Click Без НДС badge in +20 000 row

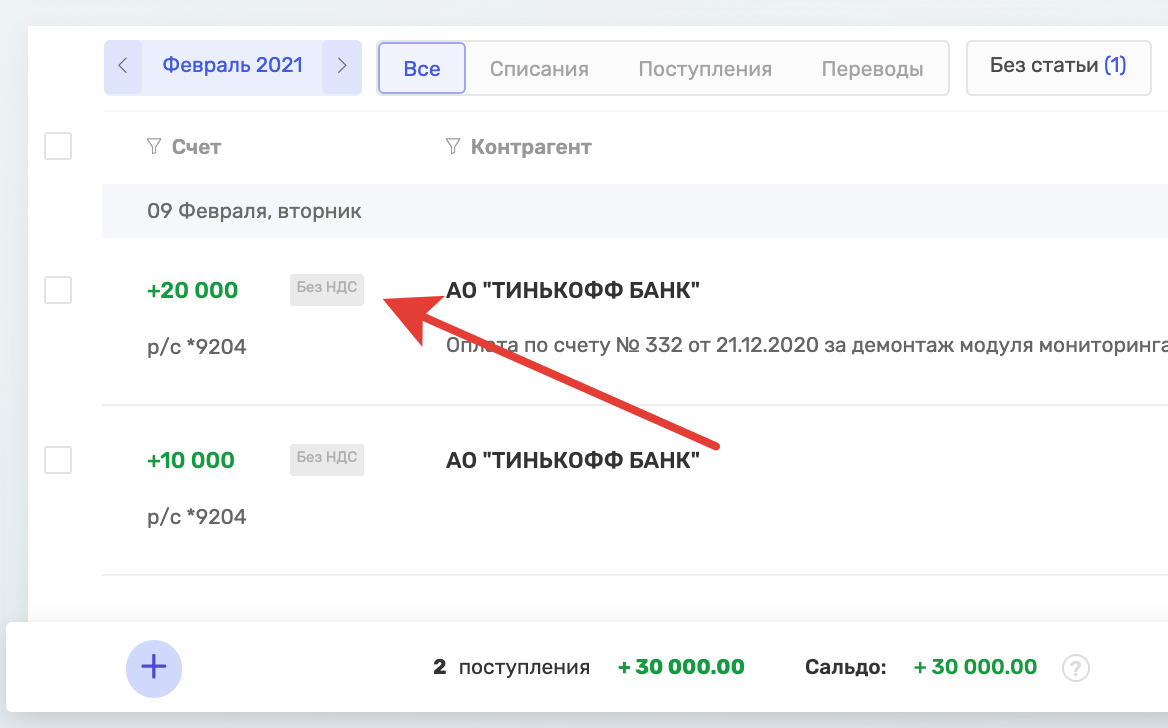[327, 288]
